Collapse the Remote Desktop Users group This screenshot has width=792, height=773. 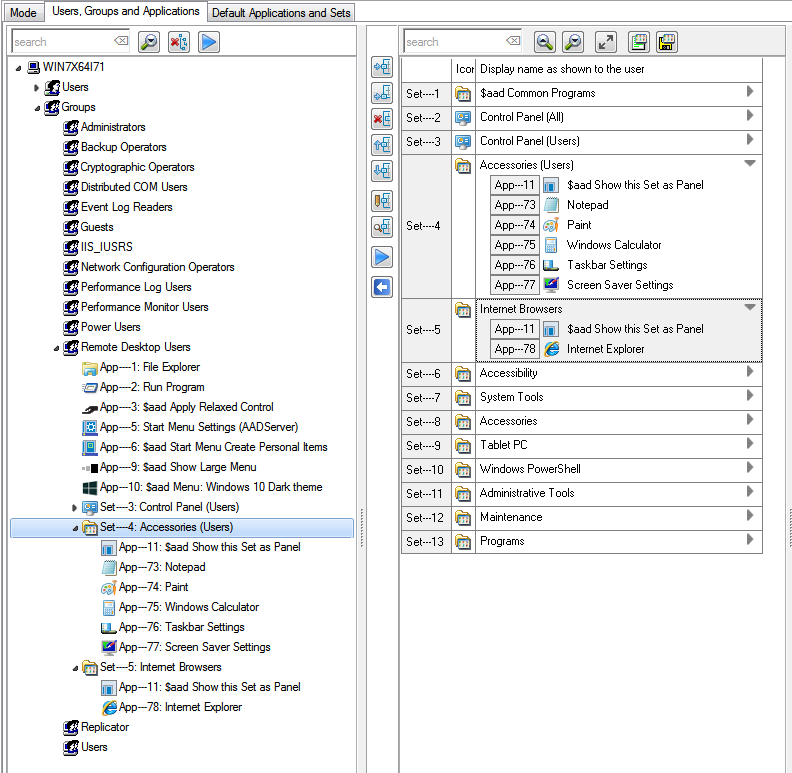pos(56,347)
